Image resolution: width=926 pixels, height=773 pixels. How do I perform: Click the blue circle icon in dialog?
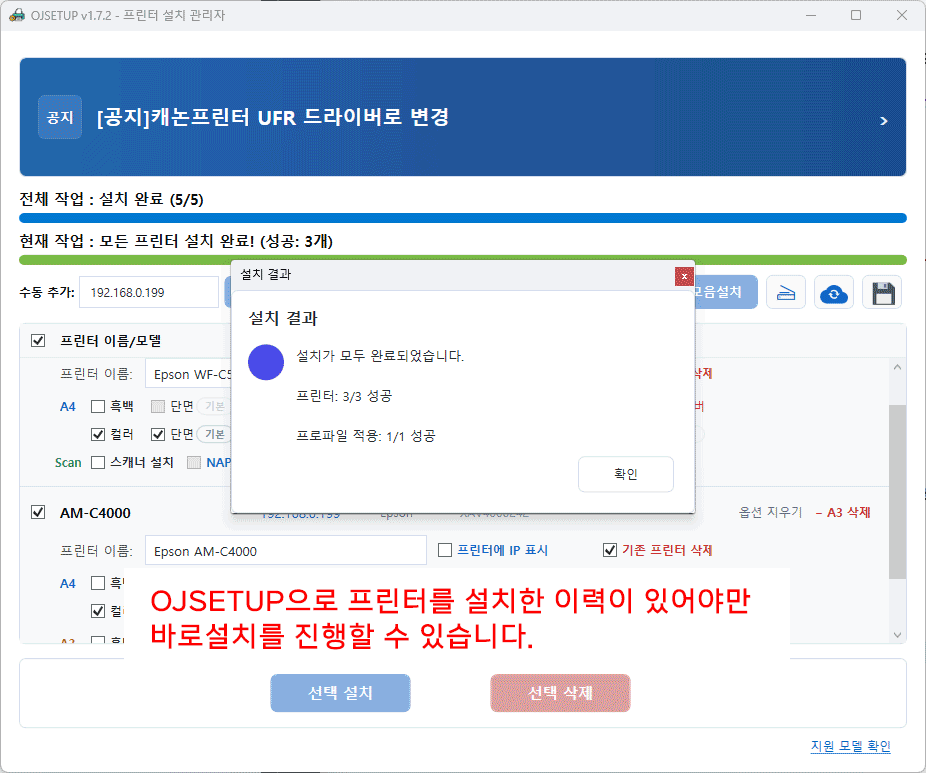coord(266,362)
